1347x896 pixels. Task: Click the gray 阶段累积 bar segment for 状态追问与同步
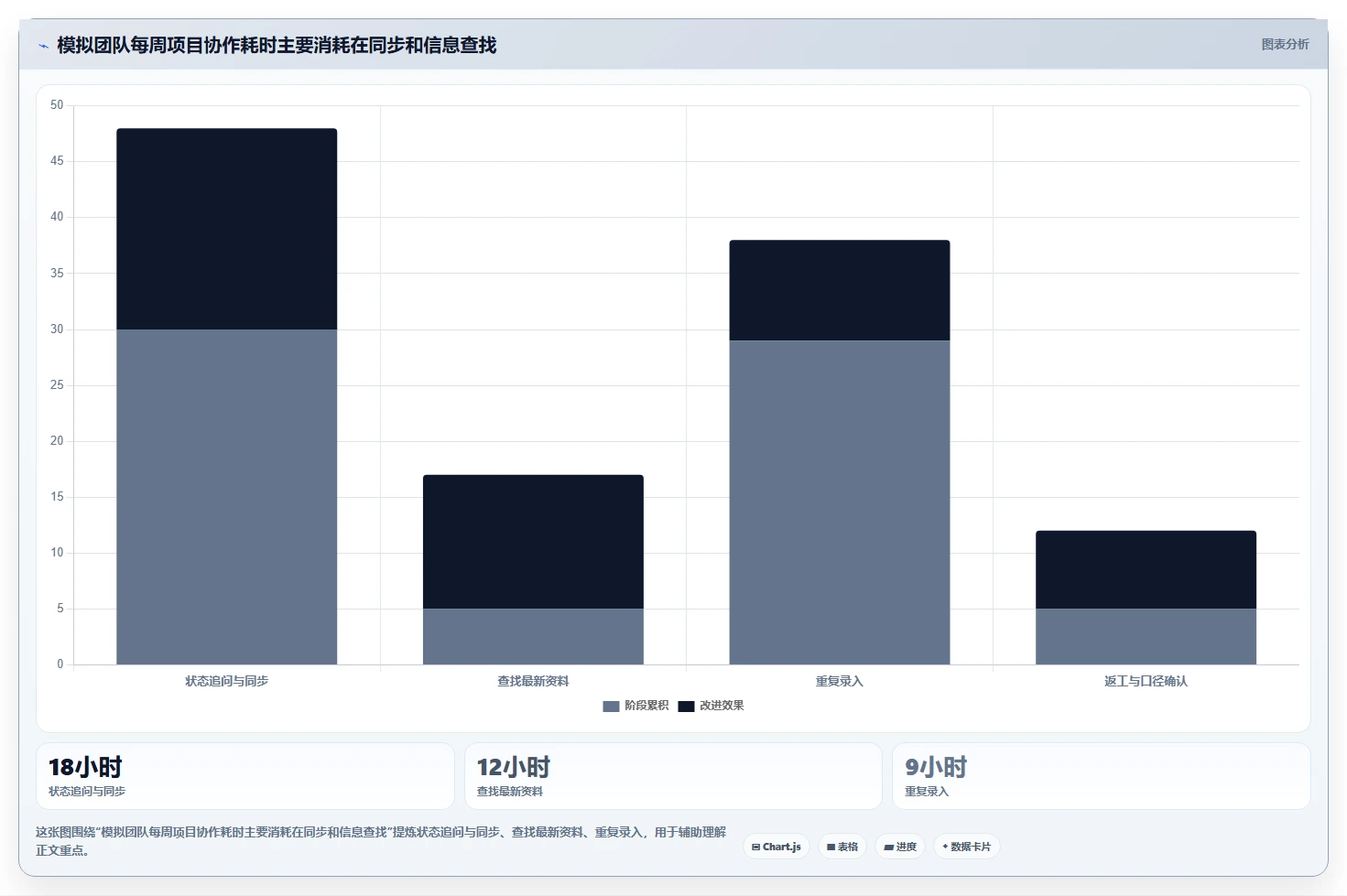click(x=226, y=497)
